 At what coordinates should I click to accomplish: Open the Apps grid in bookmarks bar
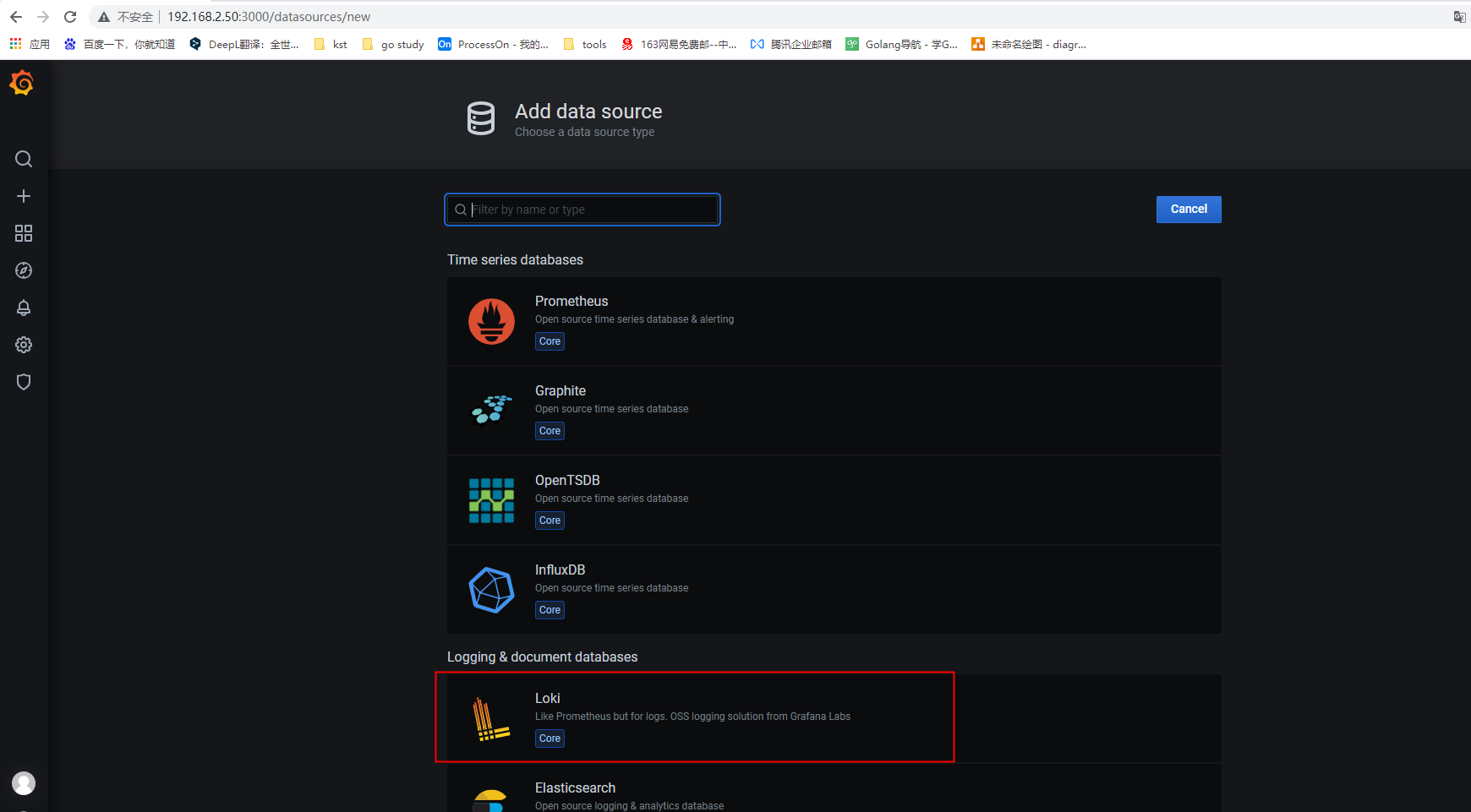[x=15, y=44]
